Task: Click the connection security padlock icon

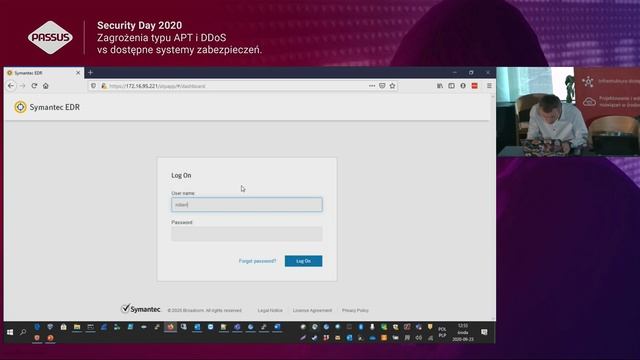Action: pyautogui.click(x=104, y=86)
